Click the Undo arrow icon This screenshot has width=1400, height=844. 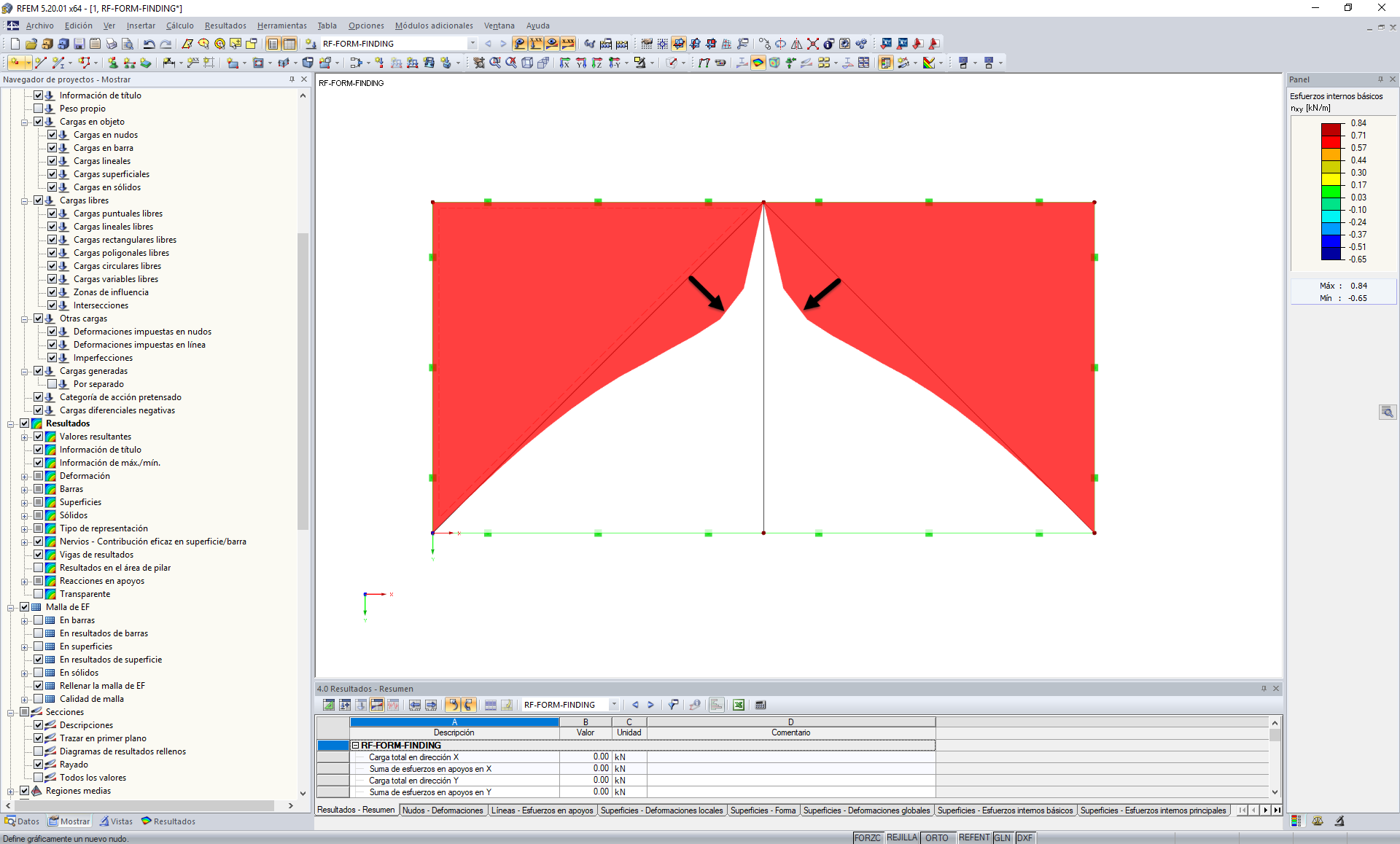pyautogui.click(x=149, y=44)
